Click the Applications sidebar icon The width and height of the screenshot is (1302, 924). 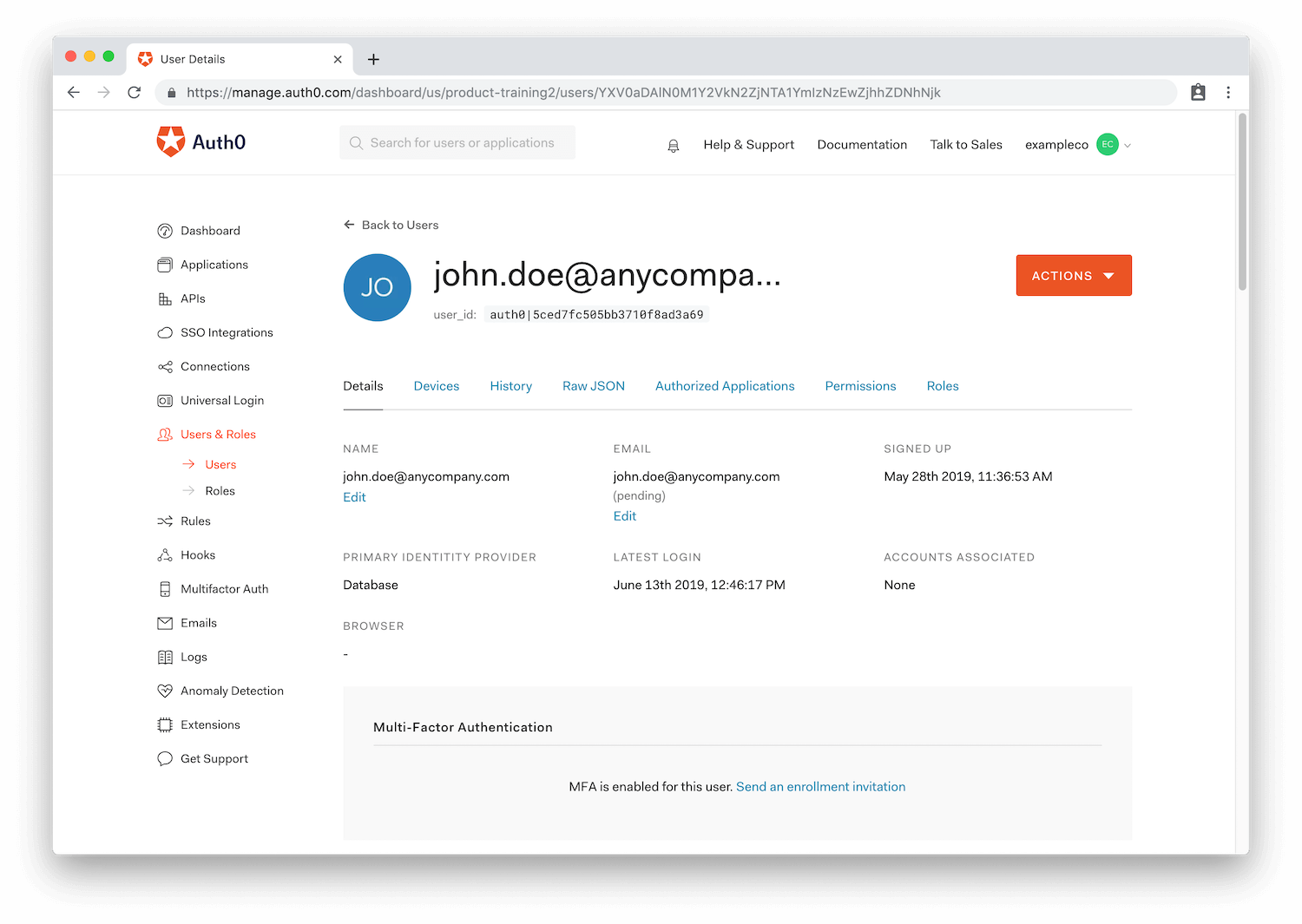[165, 265]
